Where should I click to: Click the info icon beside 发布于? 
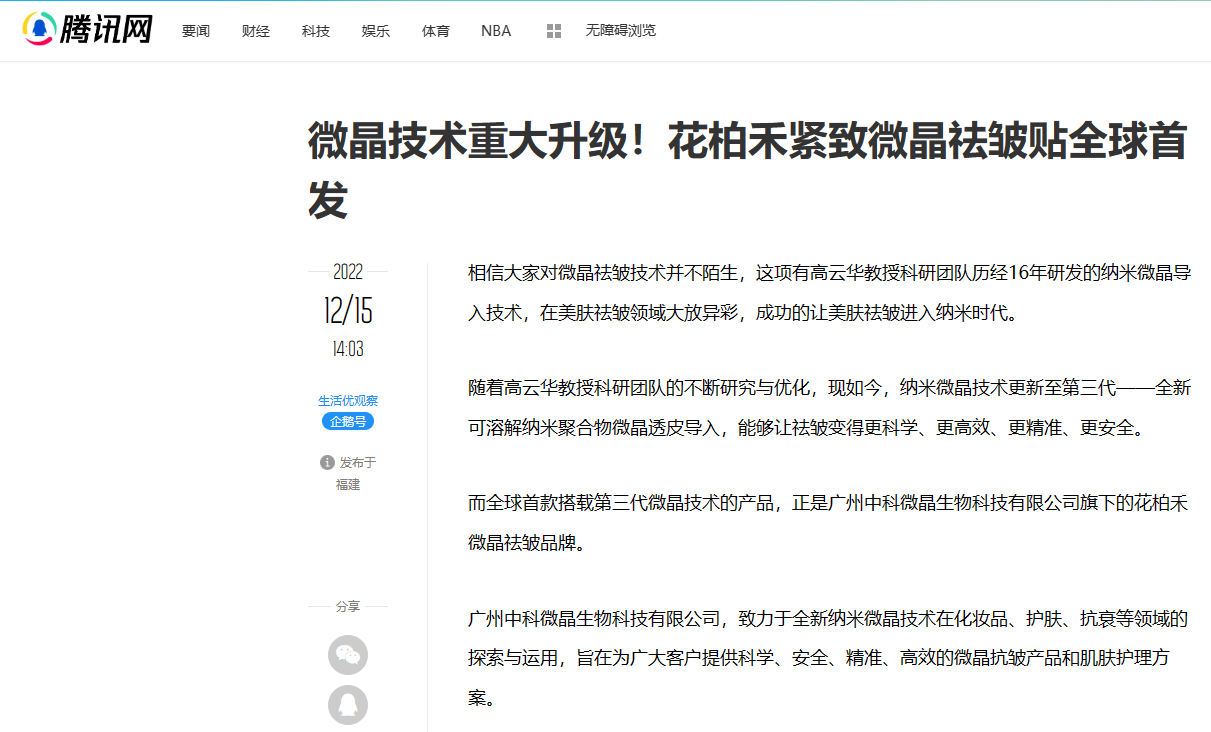pos(327,462)
